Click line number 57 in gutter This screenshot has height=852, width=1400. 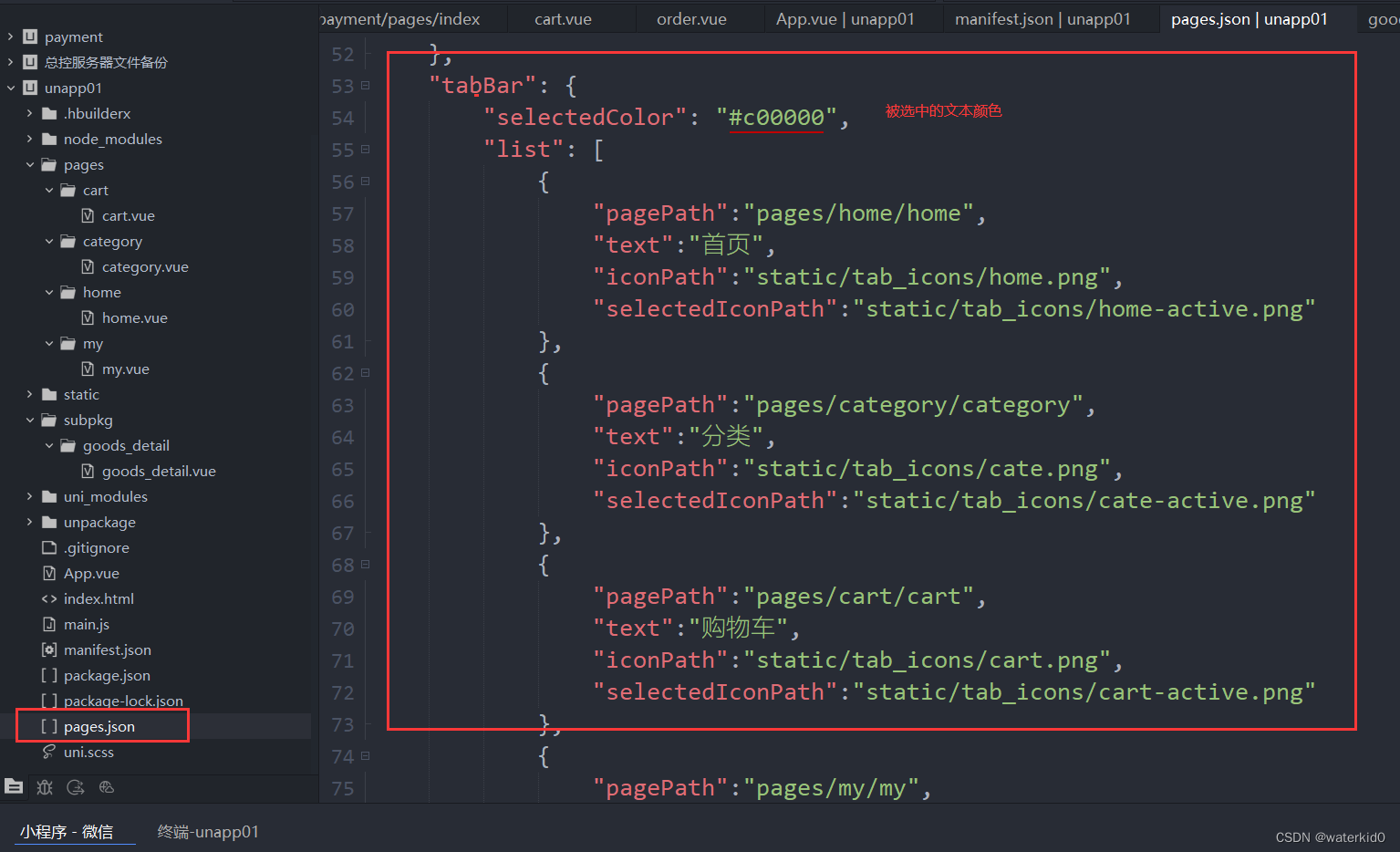(x=342, y=214)
